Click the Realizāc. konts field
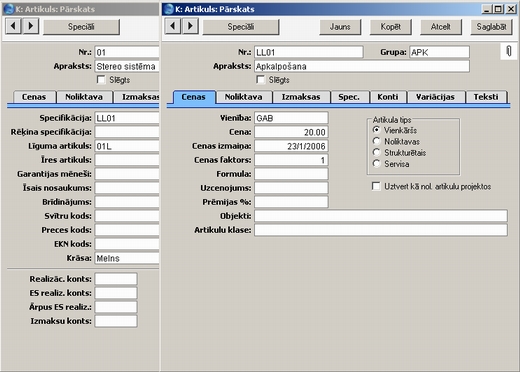520x372 pixels. [x=116, y=279]
